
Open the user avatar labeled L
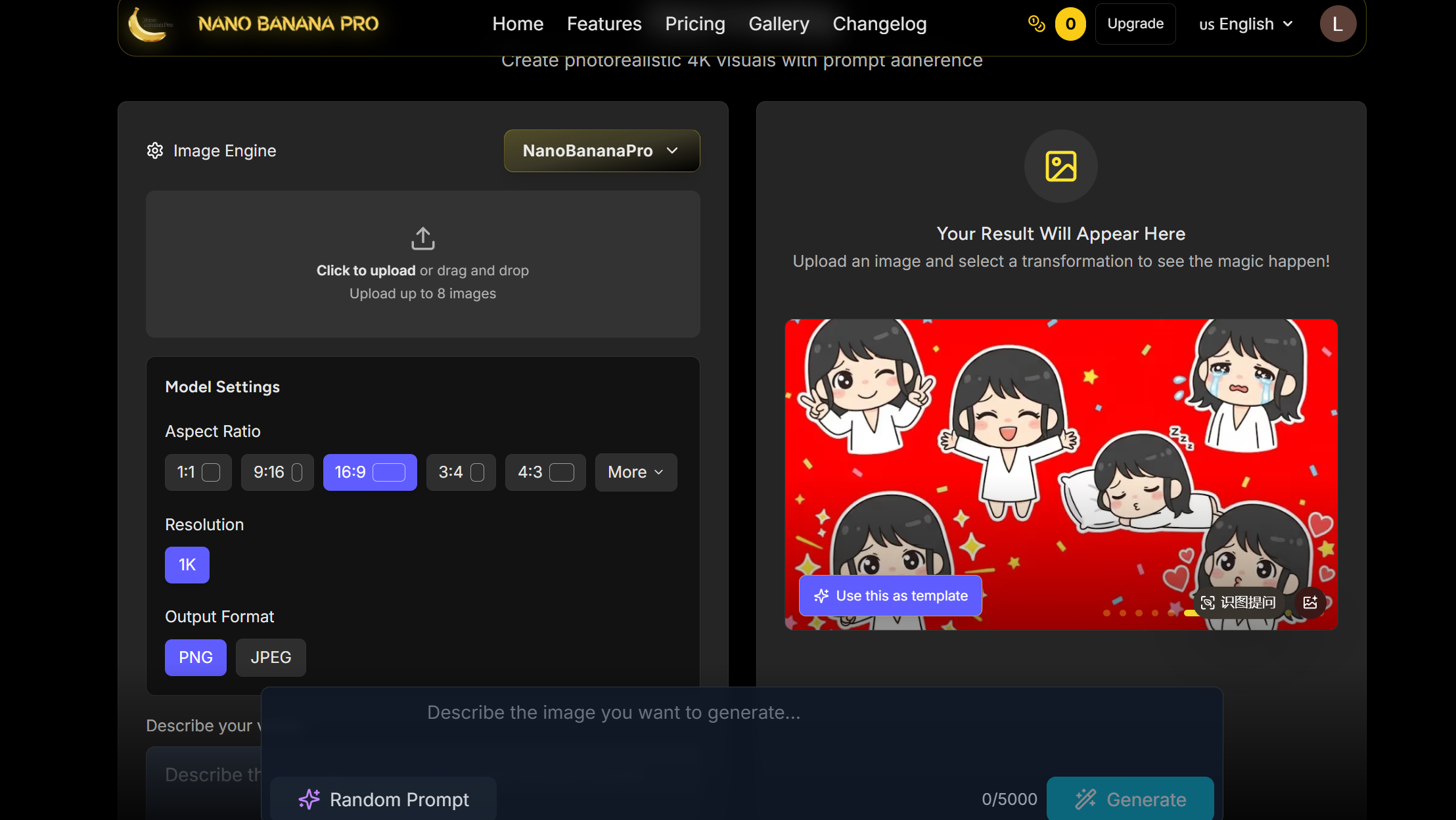(x=1337, y=24)
